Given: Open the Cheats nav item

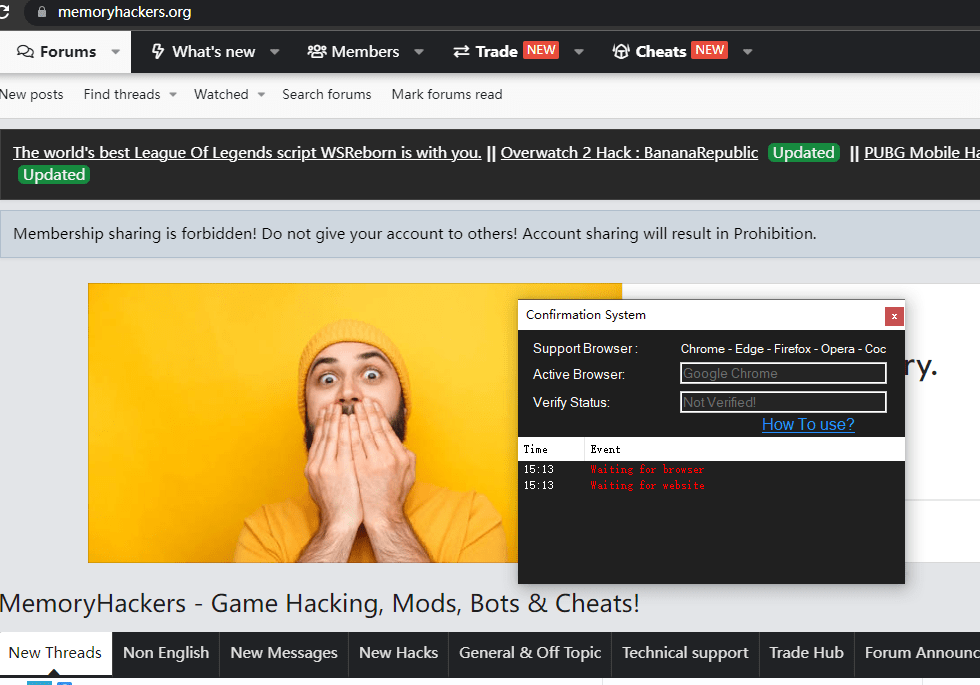Looking at the screenshot, I should (661, 51).
